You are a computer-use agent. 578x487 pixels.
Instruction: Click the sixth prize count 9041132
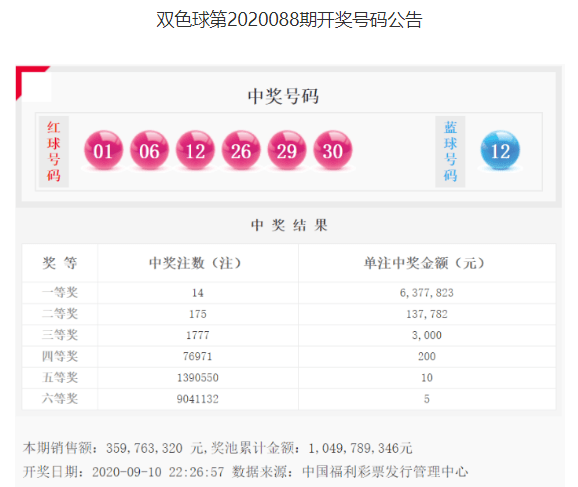[198, 399]
